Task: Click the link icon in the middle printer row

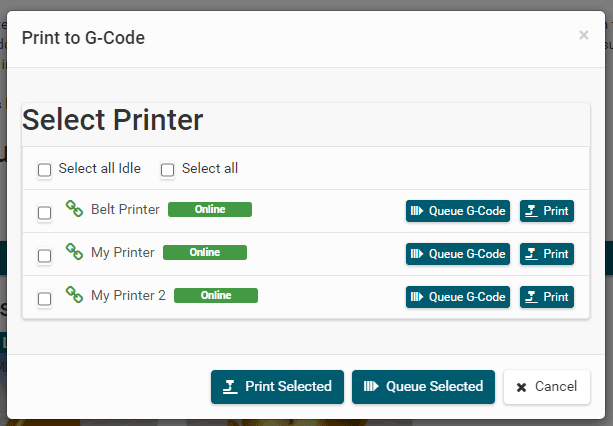Action: (x=74, y=252)
